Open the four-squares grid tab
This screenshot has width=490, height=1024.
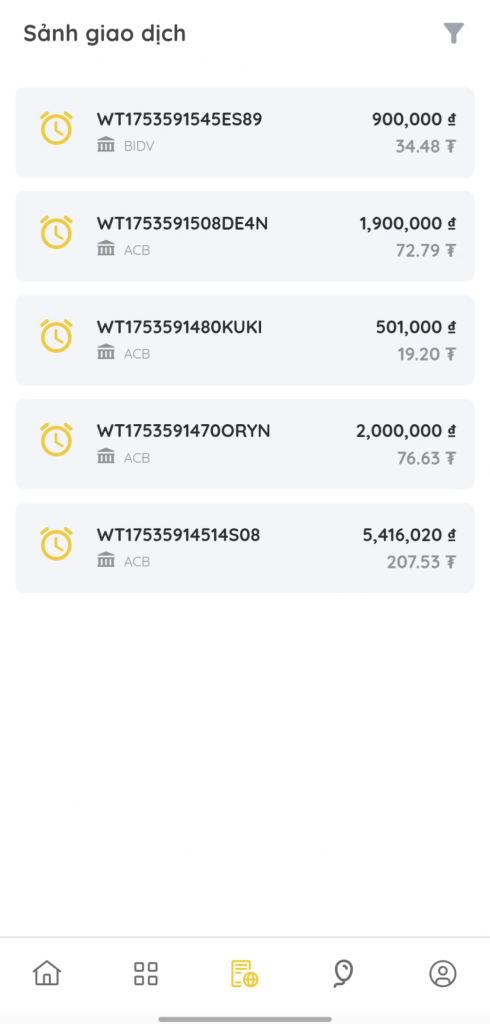146,973
